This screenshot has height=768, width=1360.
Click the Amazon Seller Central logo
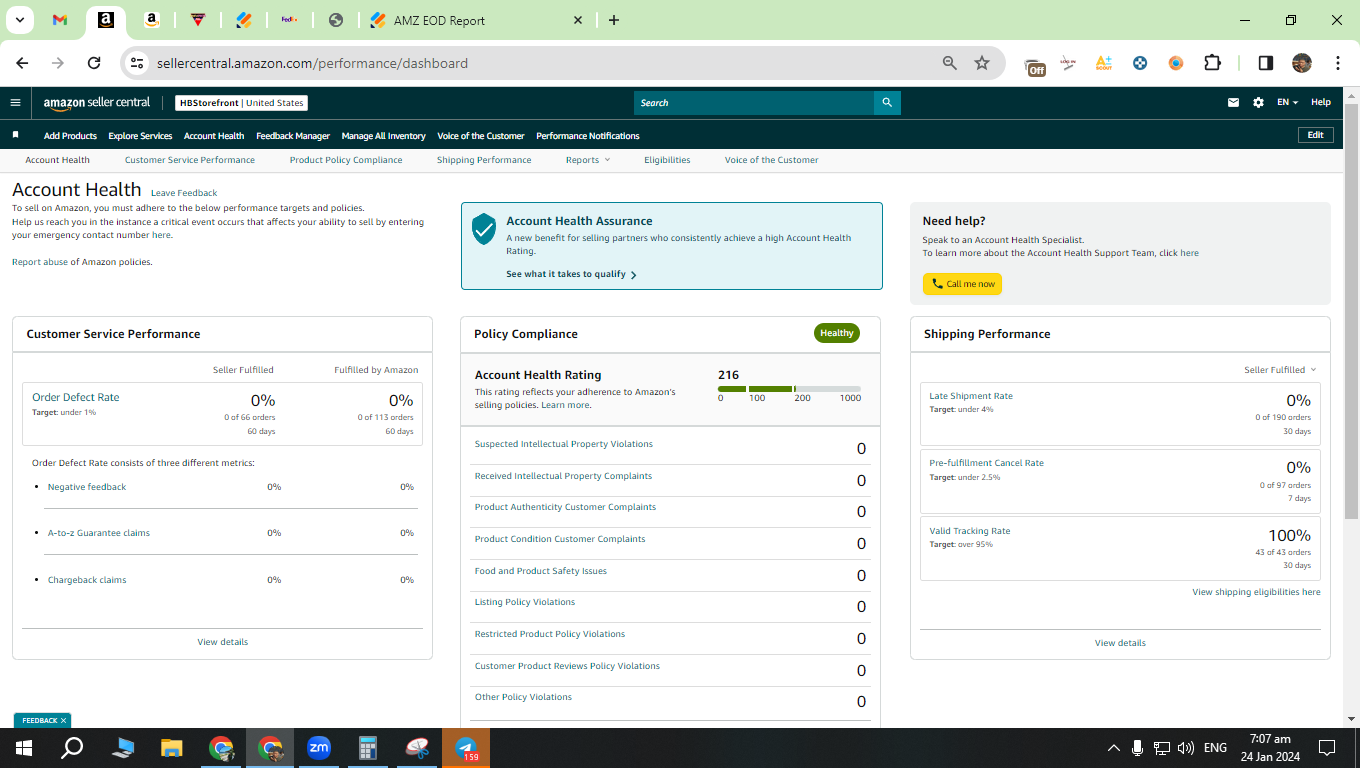tap(97, 102)
